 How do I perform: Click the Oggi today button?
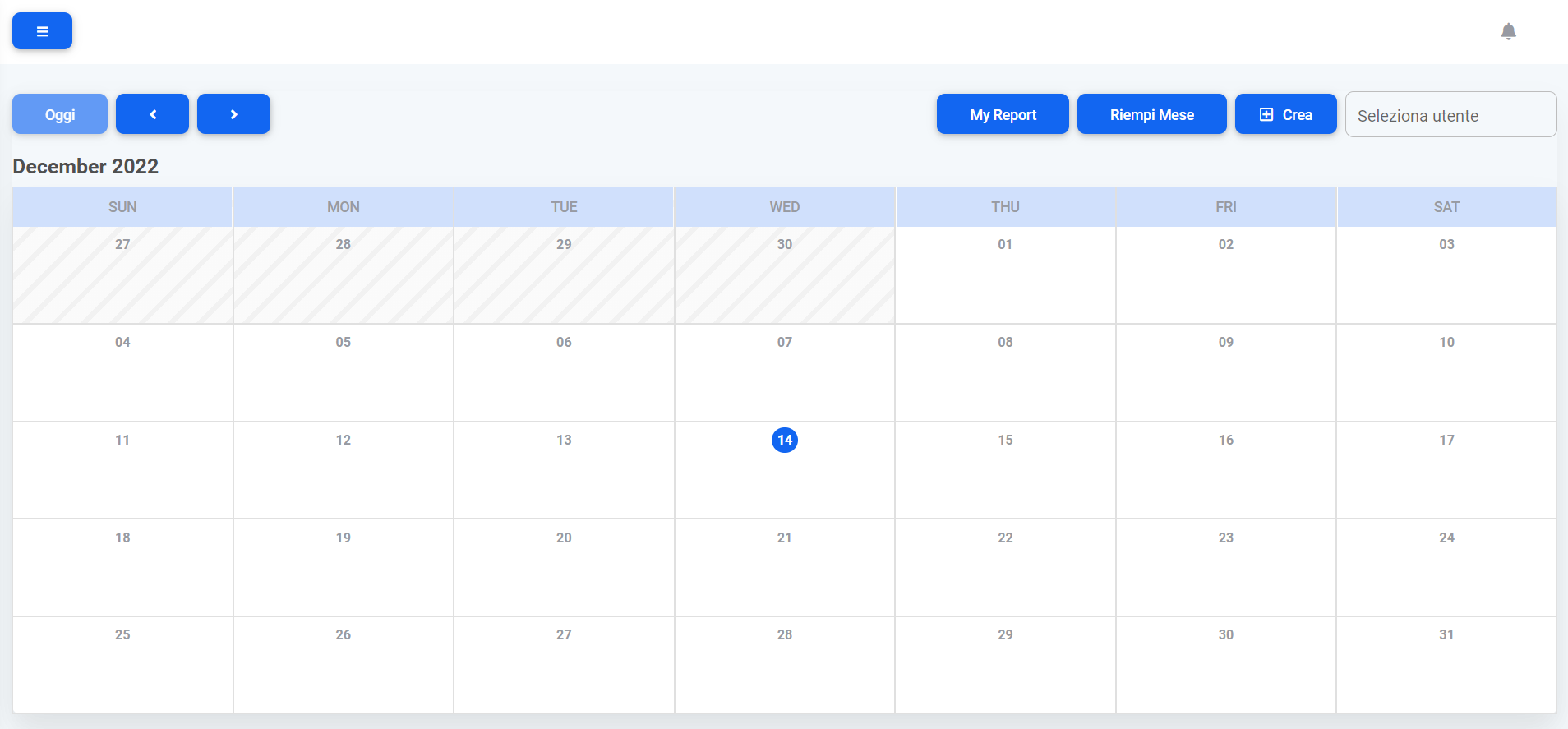click(x=60, y=114)
